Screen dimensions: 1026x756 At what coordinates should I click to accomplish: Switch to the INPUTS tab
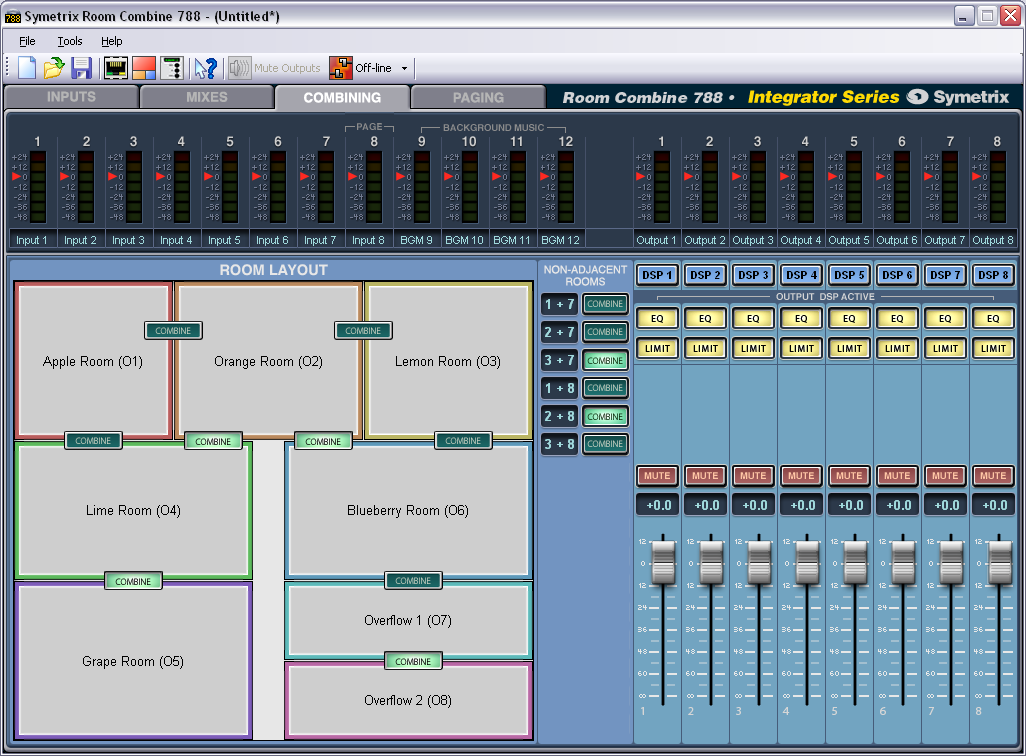(x=71, y=97)
